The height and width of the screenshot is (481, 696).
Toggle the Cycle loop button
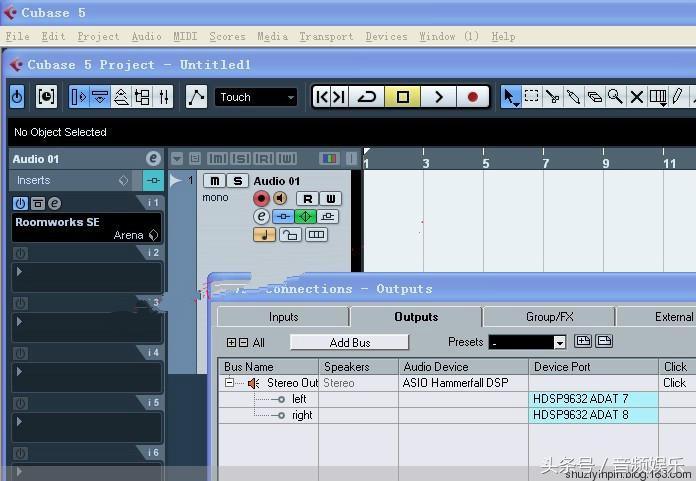367,96
